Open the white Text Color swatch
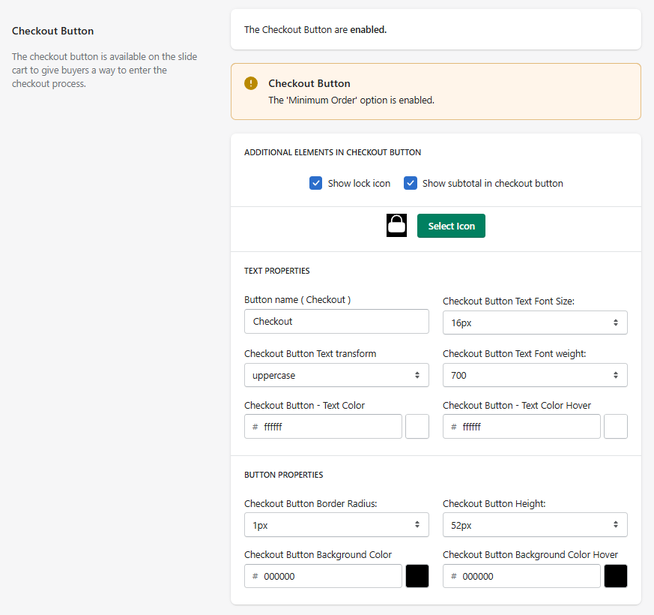The image size is (654, 615). [x=417, y=427]
